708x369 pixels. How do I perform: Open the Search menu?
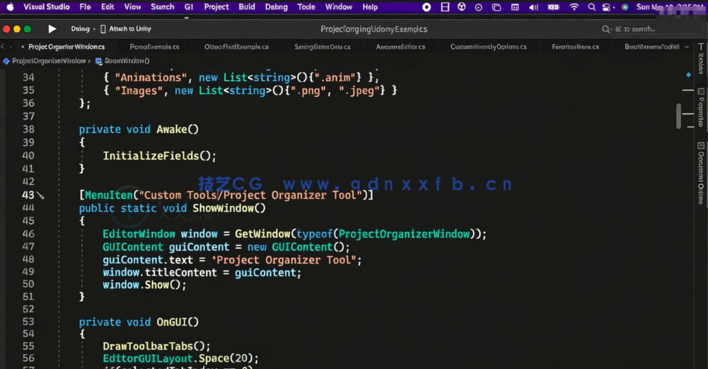(x=162, y=7)
